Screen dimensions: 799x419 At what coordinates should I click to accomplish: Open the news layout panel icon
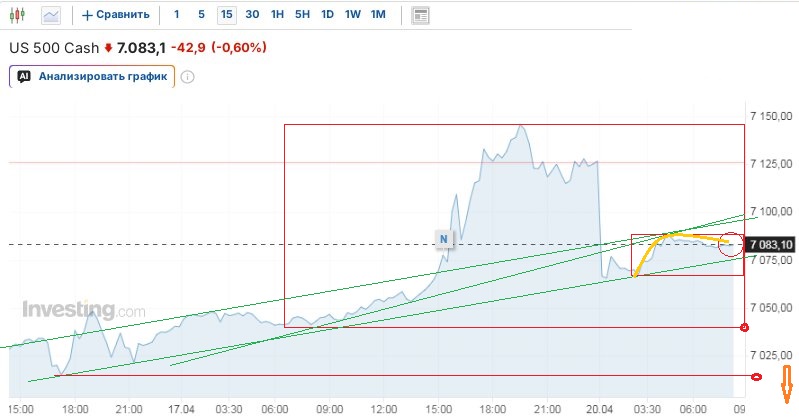(x=420, y=15)
